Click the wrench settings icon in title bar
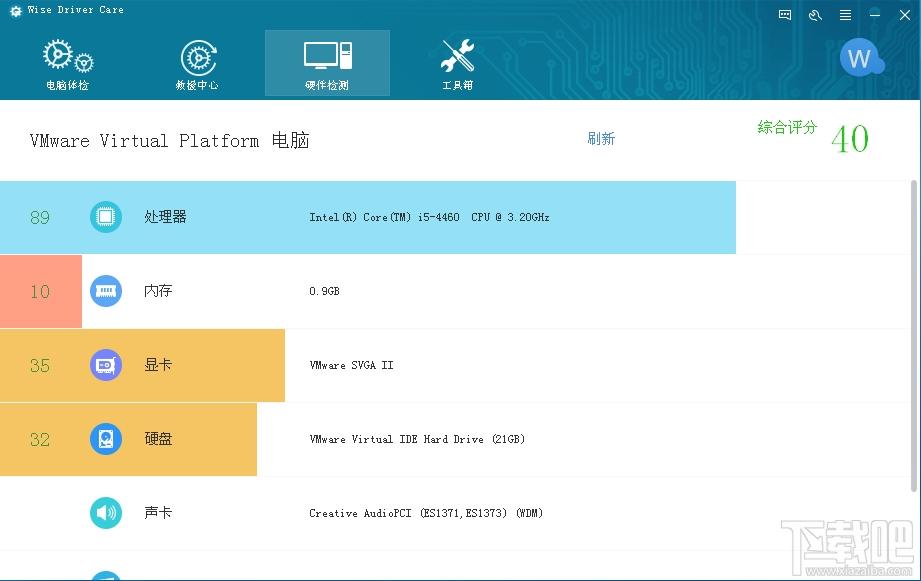This screenshot has height=581, width=921. click(815, 15)
